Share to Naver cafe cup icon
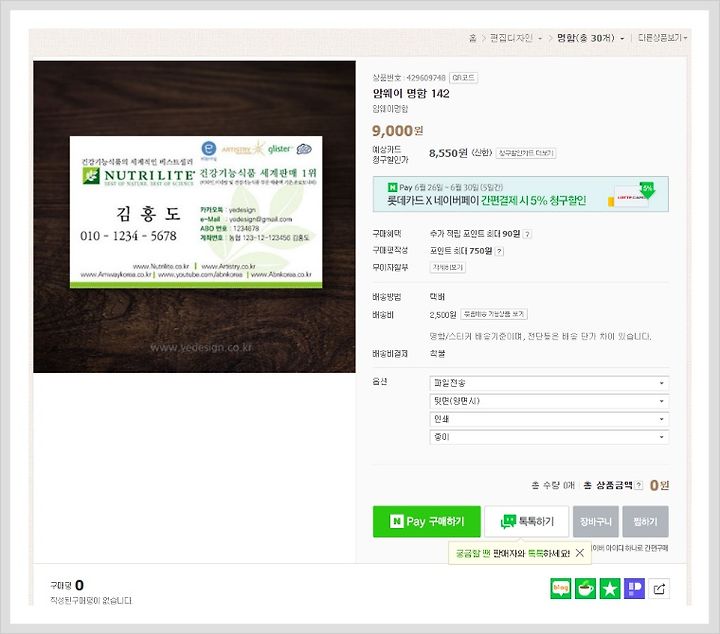720x634 pixels. (x=585, y=589)
